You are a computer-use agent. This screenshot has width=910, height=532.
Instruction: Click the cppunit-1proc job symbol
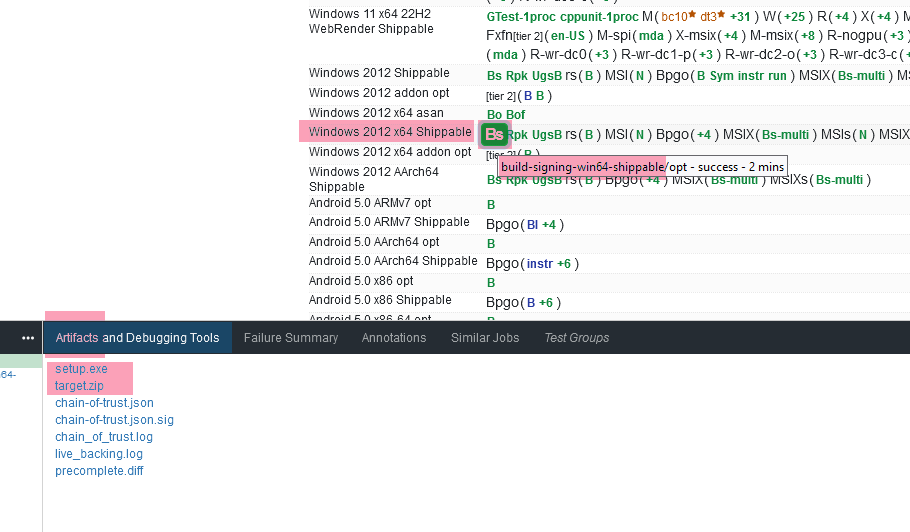pyautogui.click(x=598, y=17)
